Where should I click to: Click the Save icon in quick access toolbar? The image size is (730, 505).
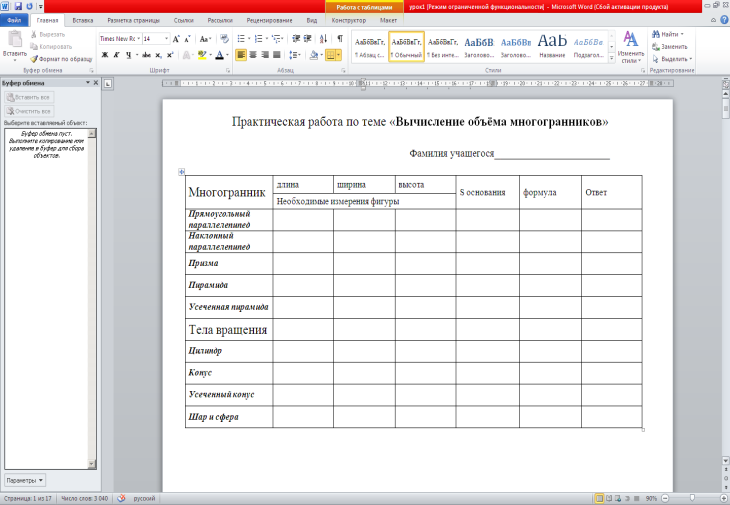(x=18, y=6)
